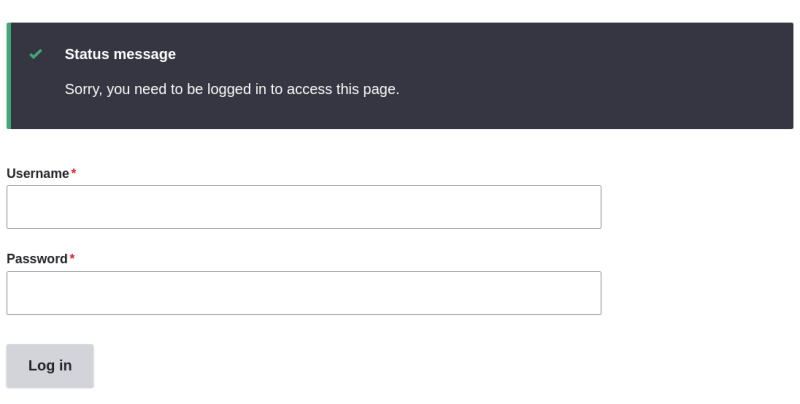
Task: Click the Username text field
Action: pos(303,207)
